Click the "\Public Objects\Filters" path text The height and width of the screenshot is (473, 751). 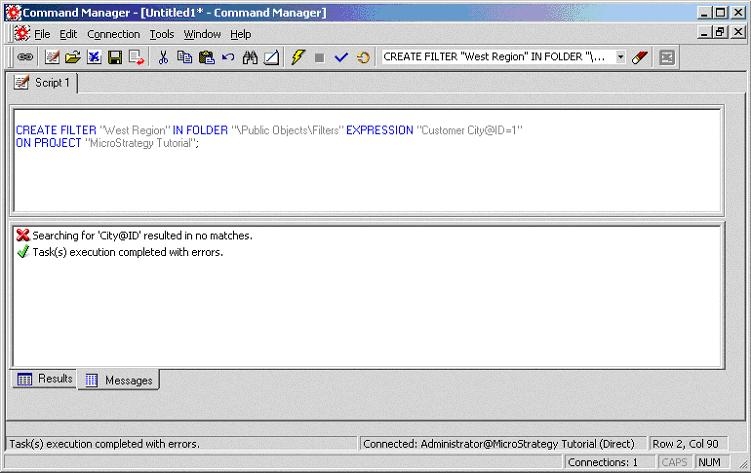coord(287,130)
